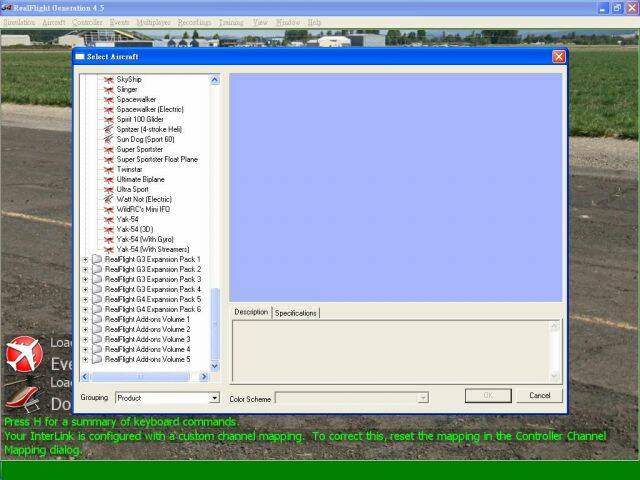Expand RealFlight G3 Expansion Pack 3

click(x=85, y=280)
